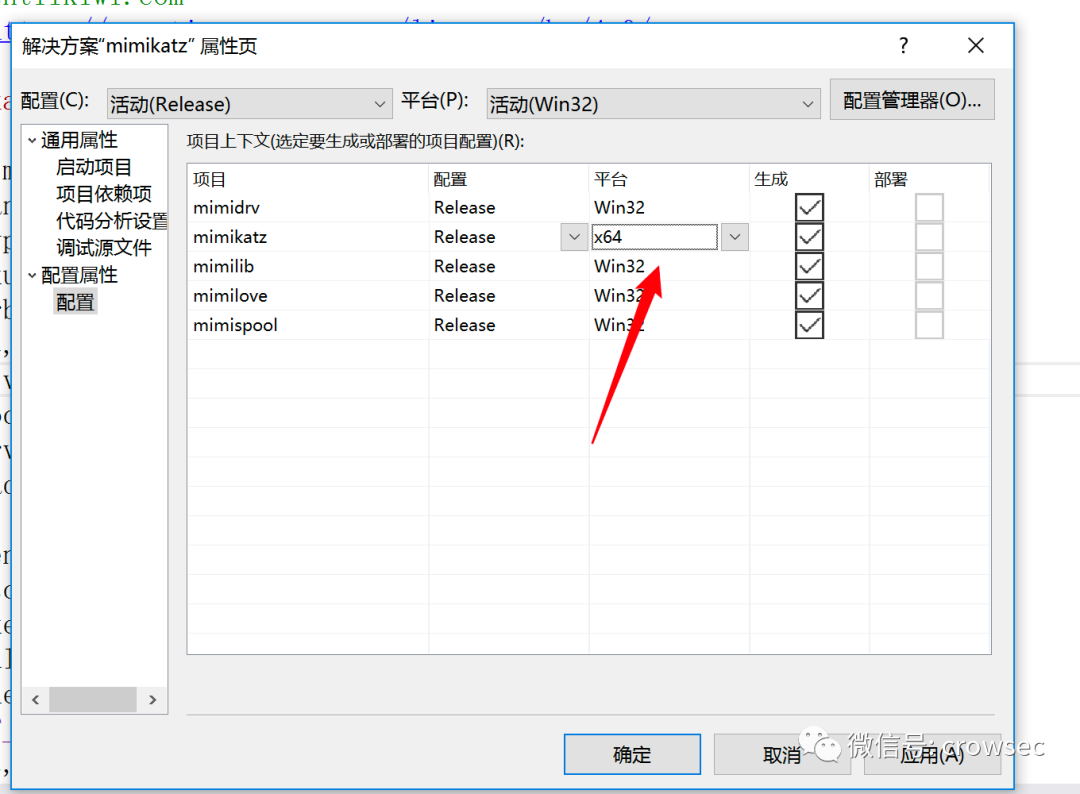Collapse the 配置属性 tree node
1080x794 pixels.
(x=32, y=275)
